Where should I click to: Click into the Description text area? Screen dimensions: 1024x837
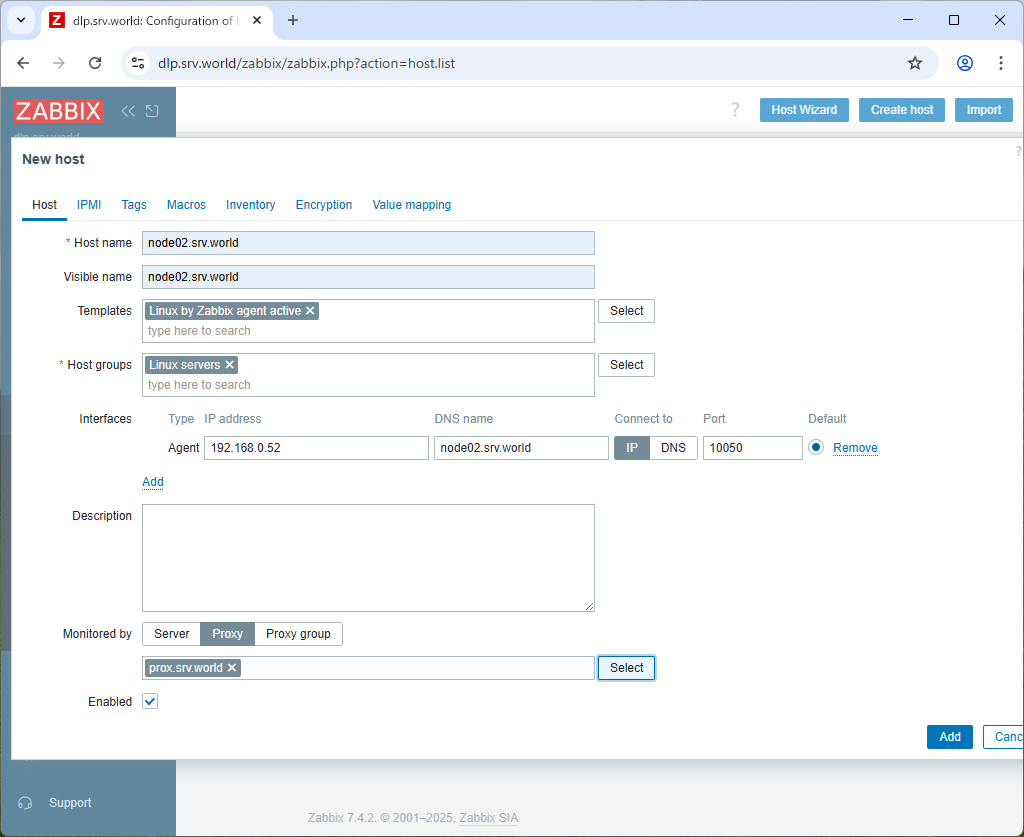[x=368, y=557]
